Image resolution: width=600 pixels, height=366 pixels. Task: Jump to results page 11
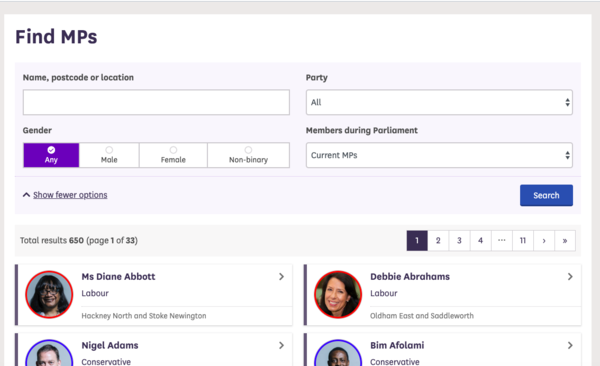point(523,240)
